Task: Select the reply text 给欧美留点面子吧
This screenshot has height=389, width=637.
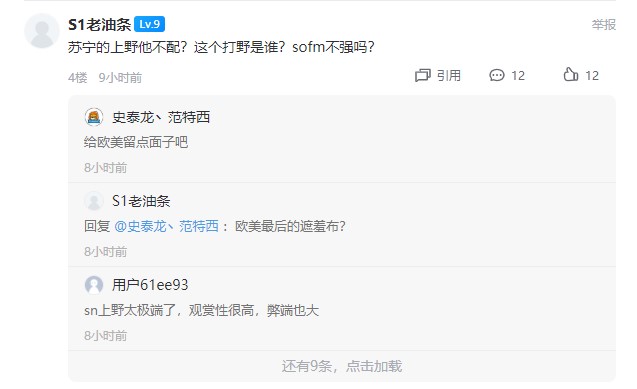Action: pos(136,143)
